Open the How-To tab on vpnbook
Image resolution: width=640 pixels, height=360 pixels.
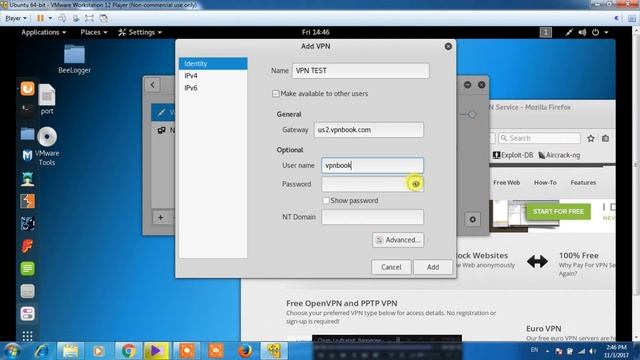tap(545, 182)
